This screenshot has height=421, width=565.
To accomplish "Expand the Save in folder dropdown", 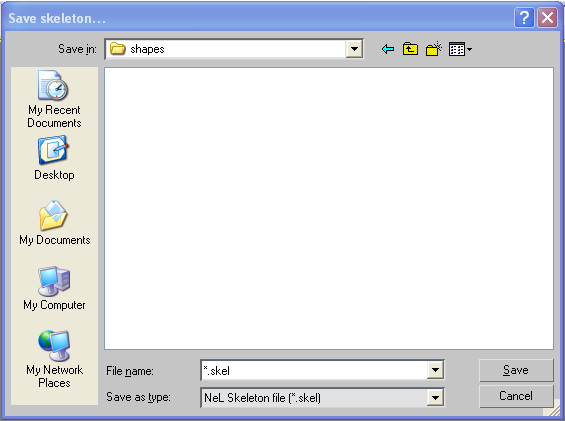I will click(354, 49).
